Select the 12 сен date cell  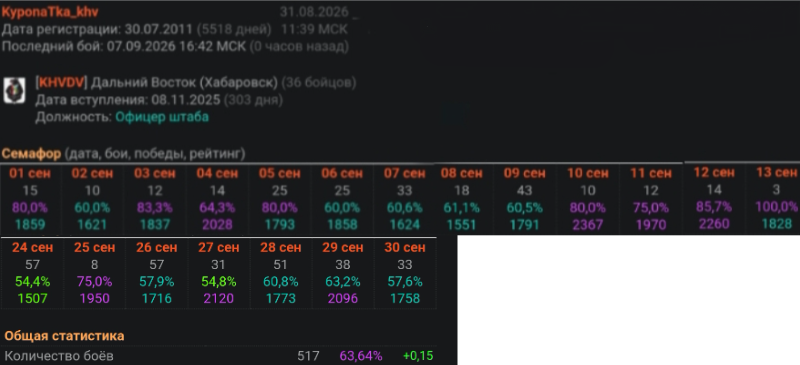click(x=714, y=172)
